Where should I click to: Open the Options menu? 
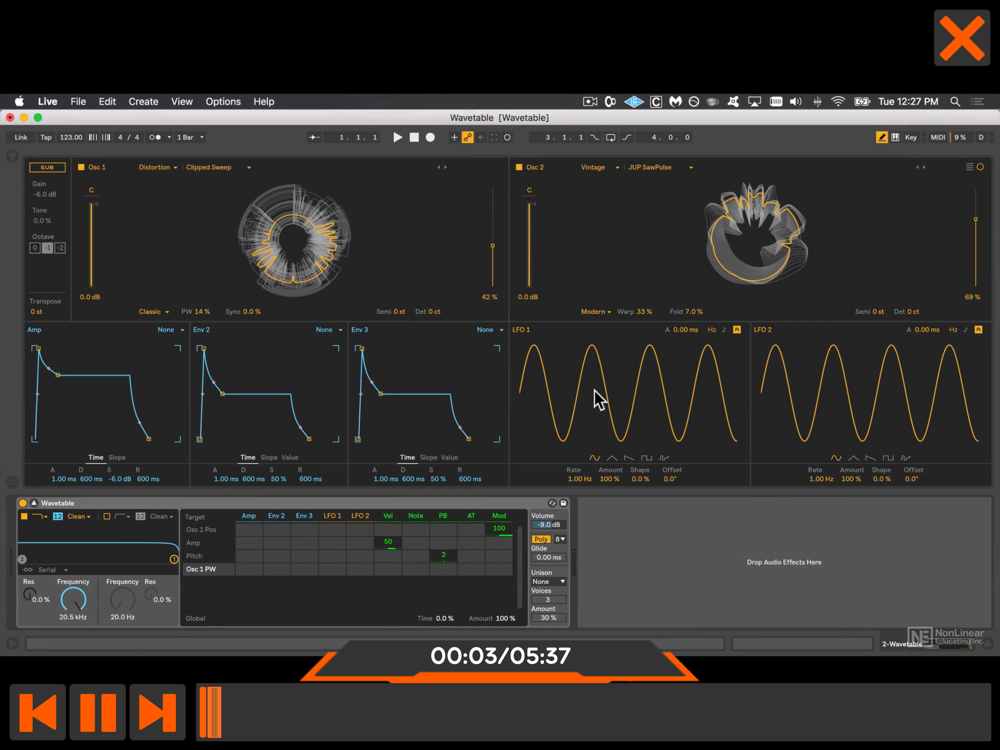pos(223,101)
